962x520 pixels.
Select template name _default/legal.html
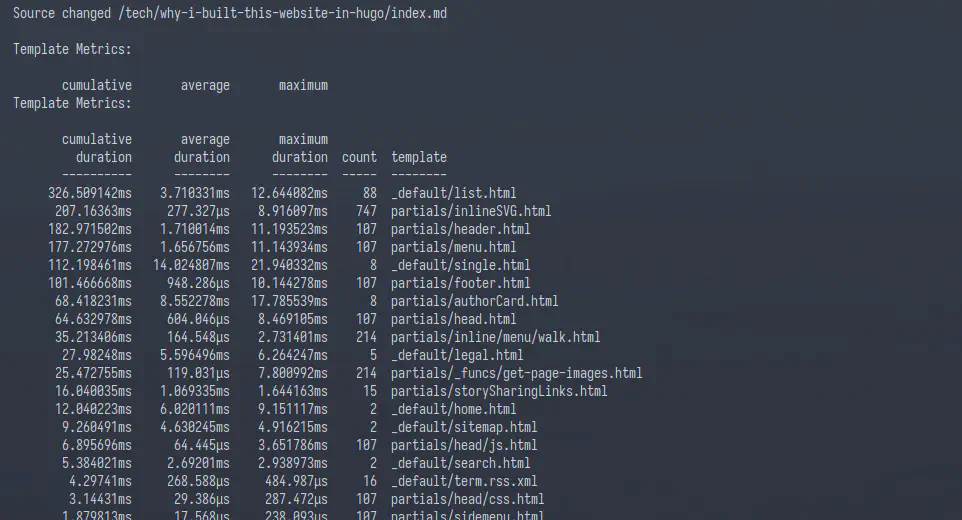(x=457, y=355)
